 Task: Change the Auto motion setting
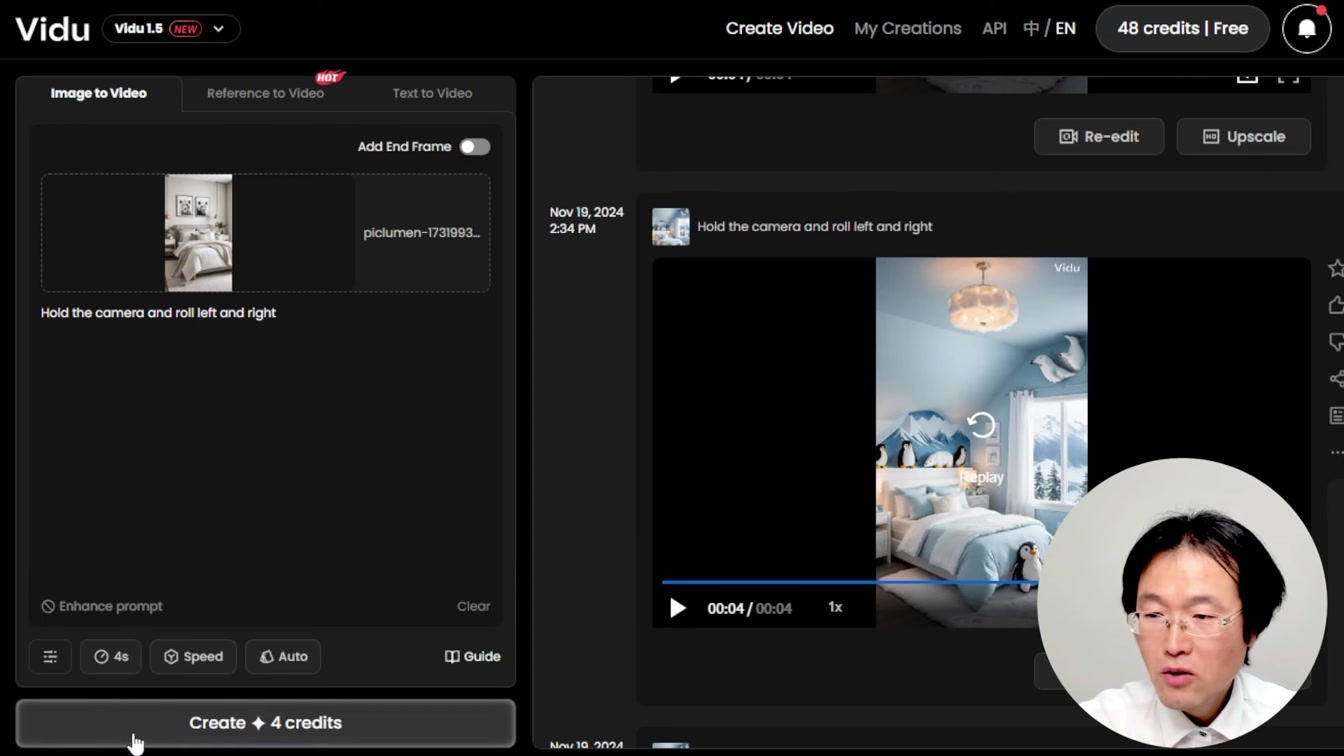pyautogui.click(x=283, y=657)
